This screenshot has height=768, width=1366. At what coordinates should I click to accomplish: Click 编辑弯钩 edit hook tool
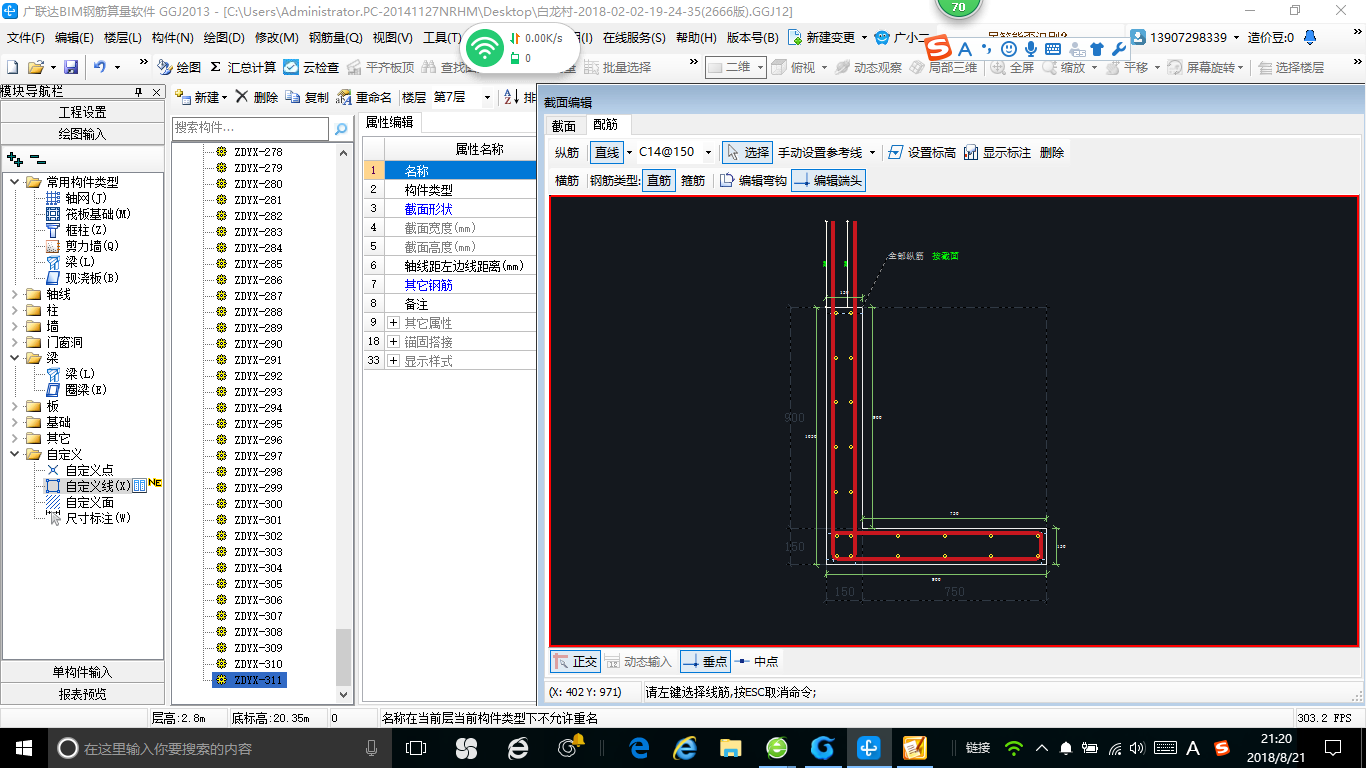(752, 181)
